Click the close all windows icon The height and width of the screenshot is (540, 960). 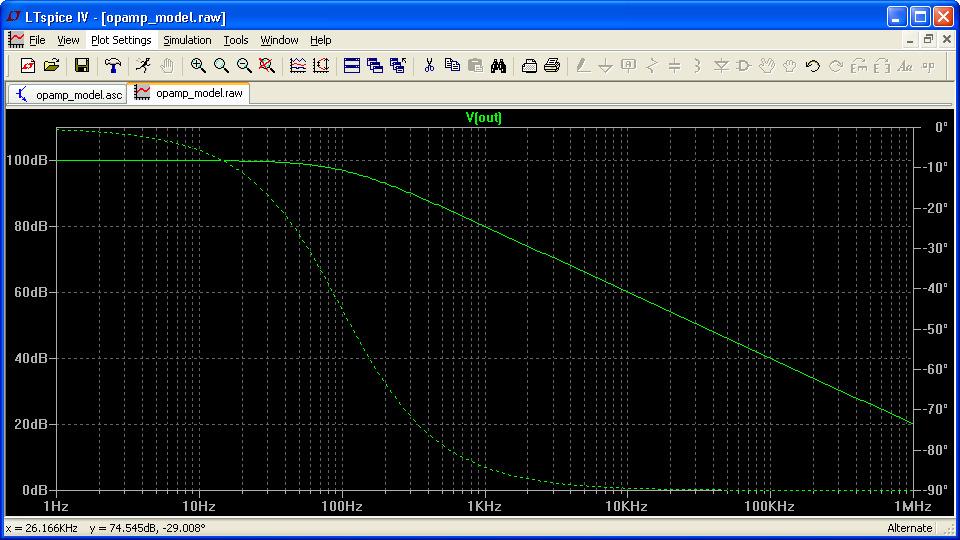(398, 66)
